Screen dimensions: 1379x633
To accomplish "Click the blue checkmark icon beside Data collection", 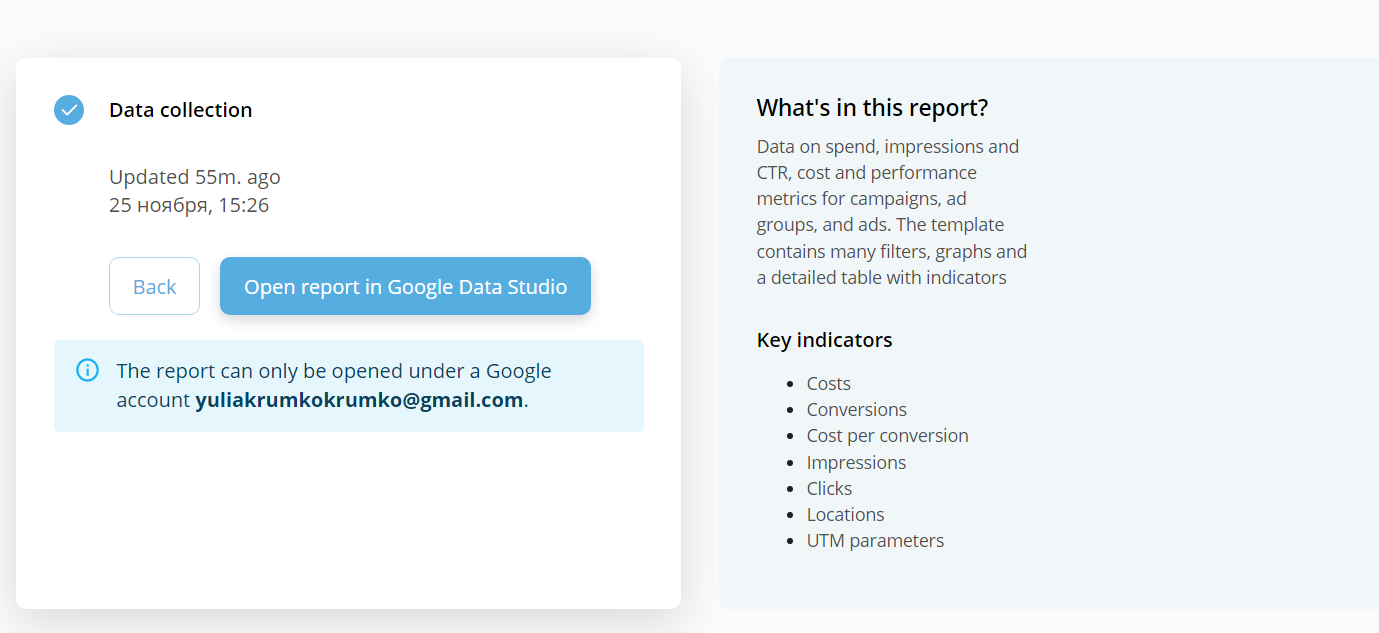I will pyautogui.click(x=68, y=109).
